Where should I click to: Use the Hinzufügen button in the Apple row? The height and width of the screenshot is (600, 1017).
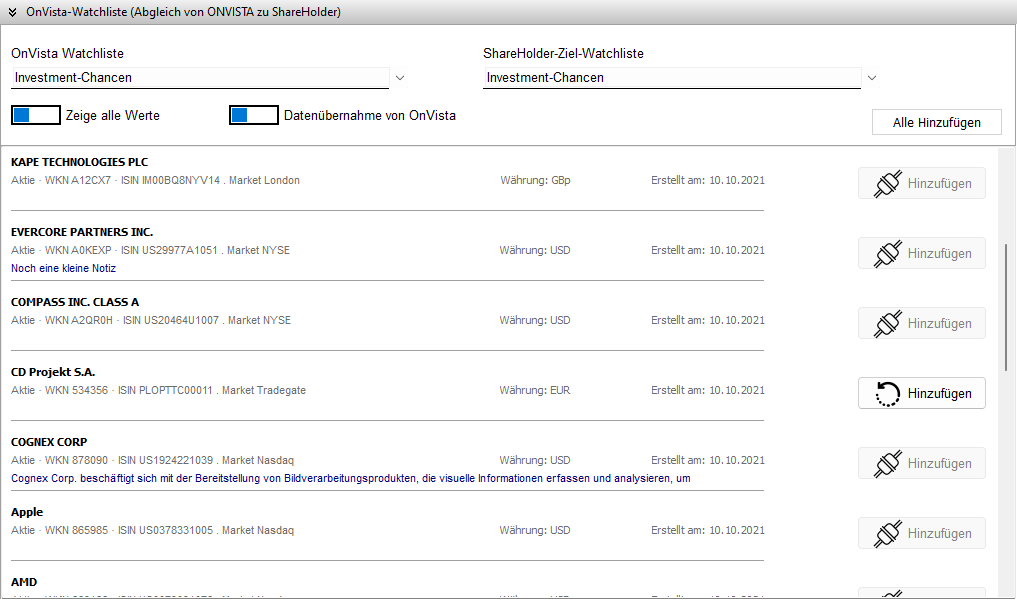(x=922, y=534)
